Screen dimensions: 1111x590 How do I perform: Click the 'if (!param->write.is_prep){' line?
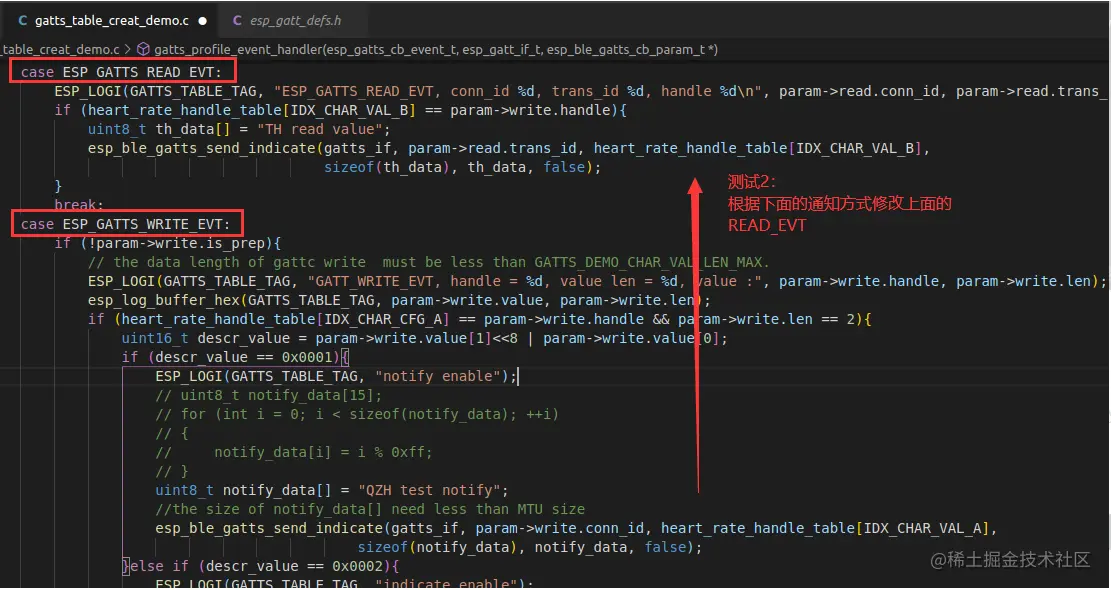coord(168,244)
